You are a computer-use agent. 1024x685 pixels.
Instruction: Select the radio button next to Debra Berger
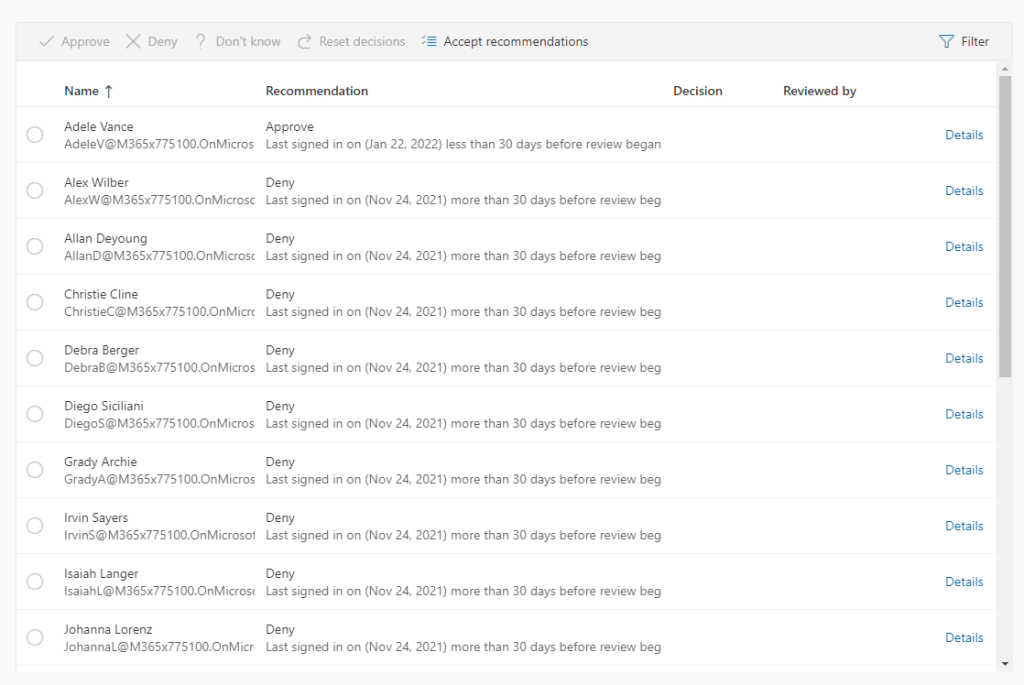35,358
